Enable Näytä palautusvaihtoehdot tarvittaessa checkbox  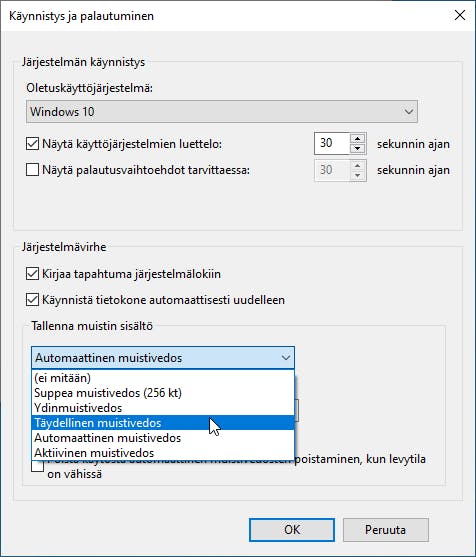pyautogui.click(x=32, y=170)
